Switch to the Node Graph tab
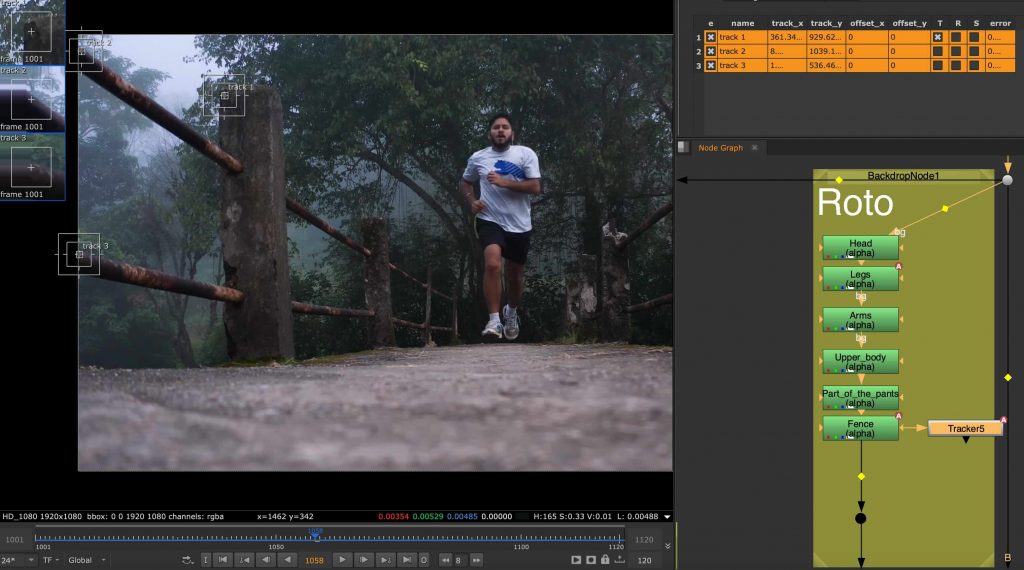This screenshot has width=1024, height=570. point(720,148)
